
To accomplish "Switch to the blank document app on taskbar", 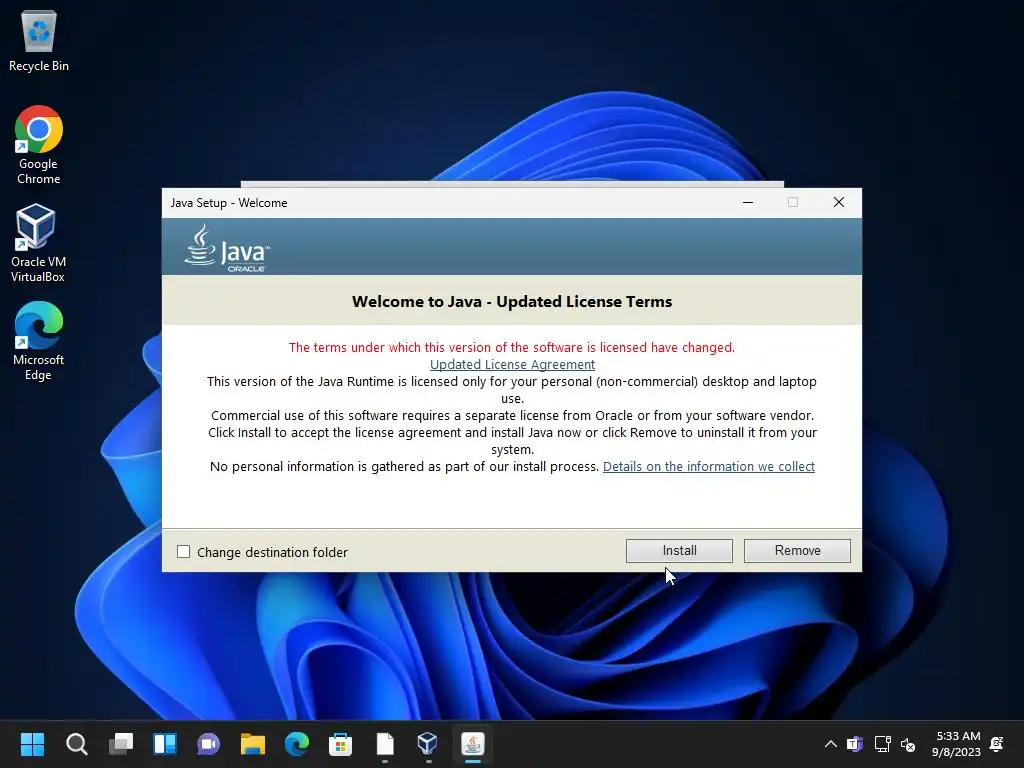I will [385, 744].
